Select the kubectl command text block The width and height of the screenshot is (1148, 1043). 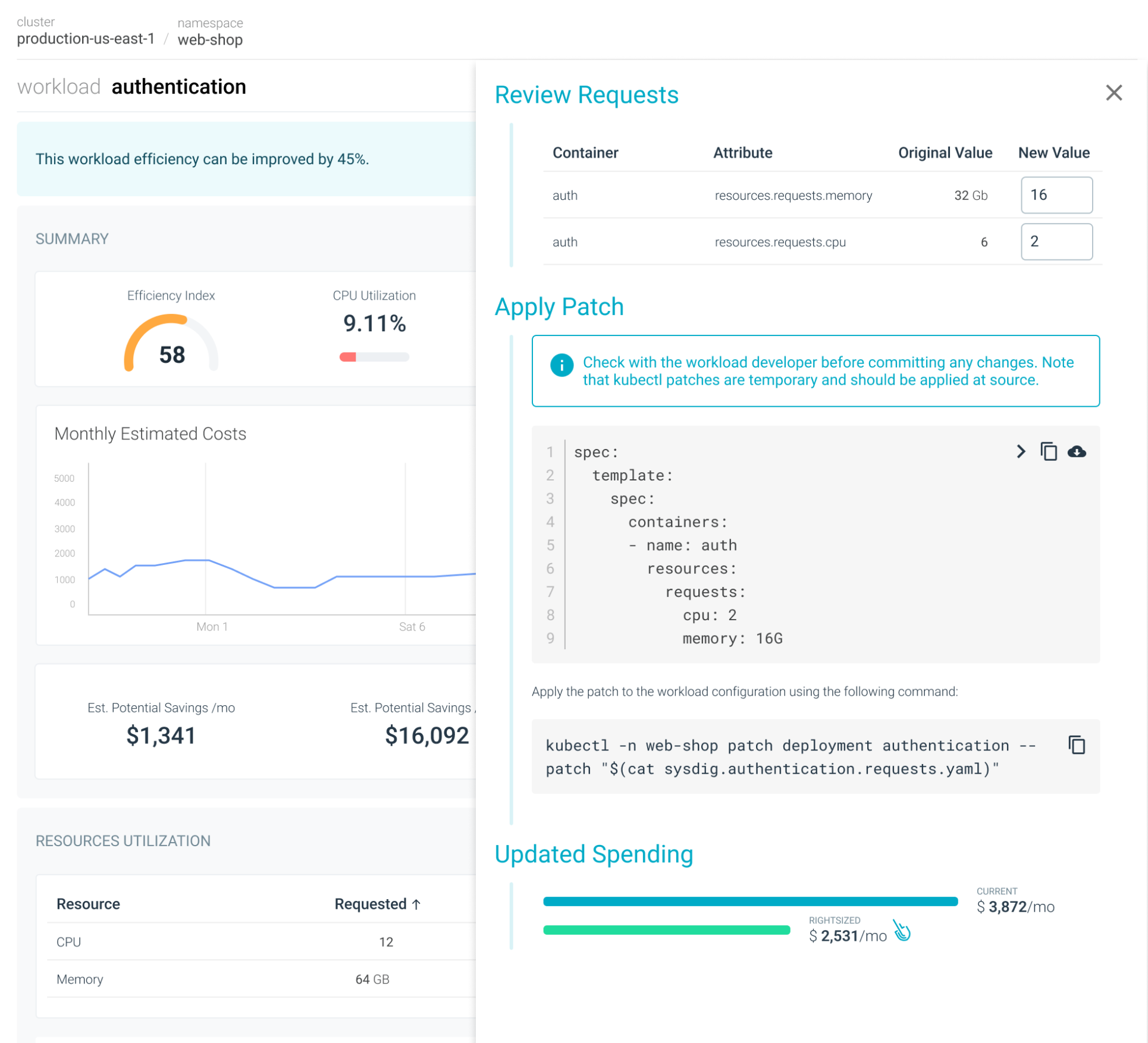click(x=791, y=757)
